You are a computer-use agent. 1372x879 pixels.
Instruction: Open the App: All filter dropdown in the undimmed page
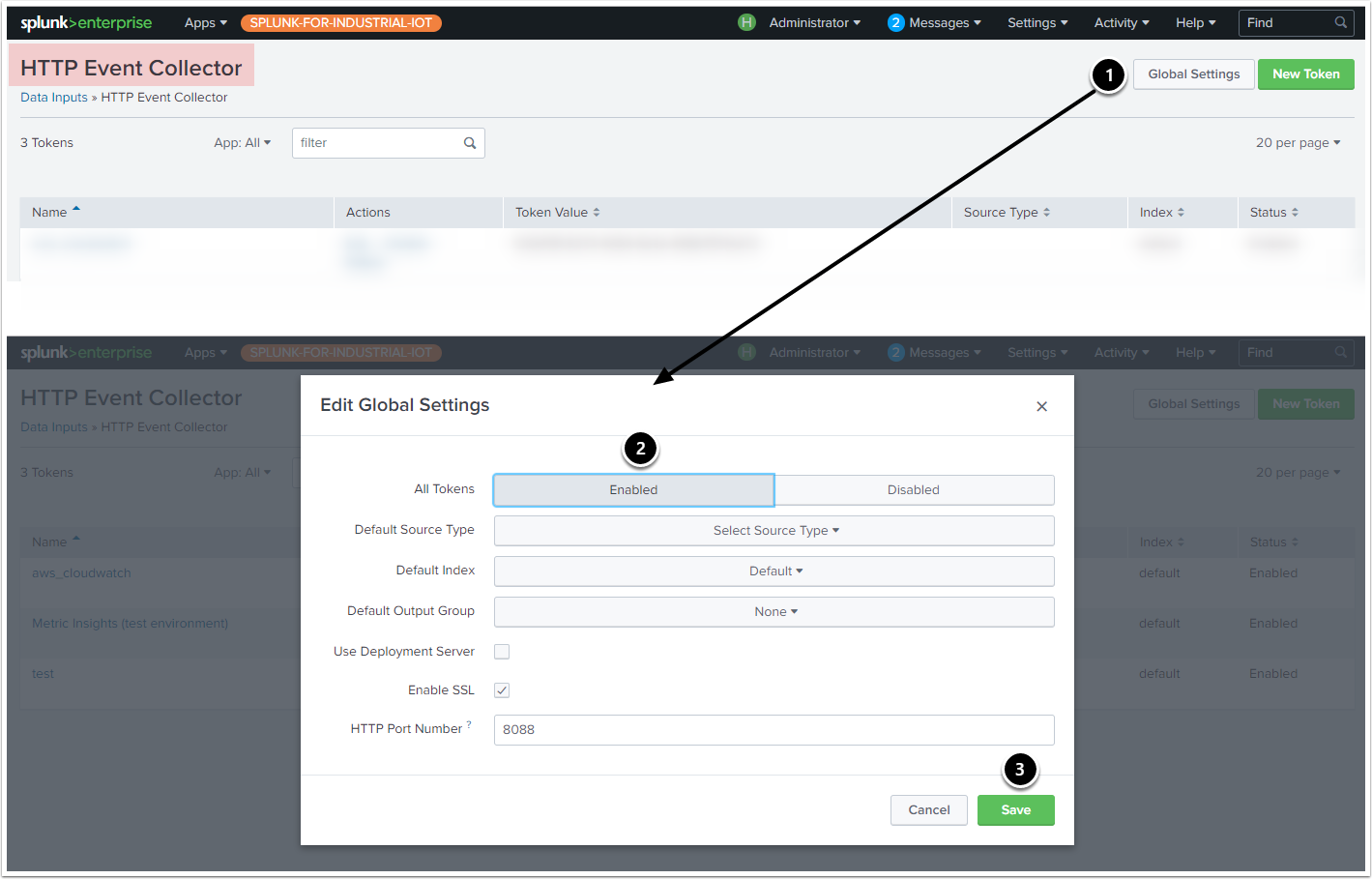pos(243,143)
